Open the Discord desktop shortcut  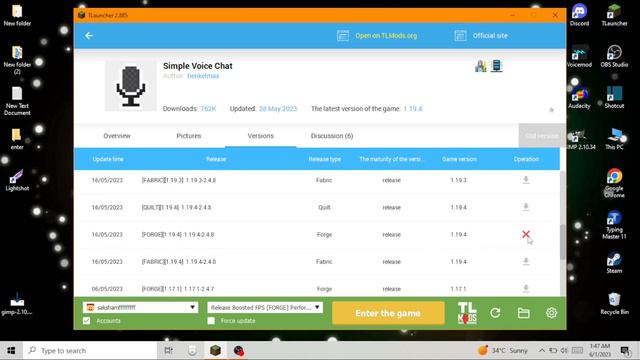579,15
